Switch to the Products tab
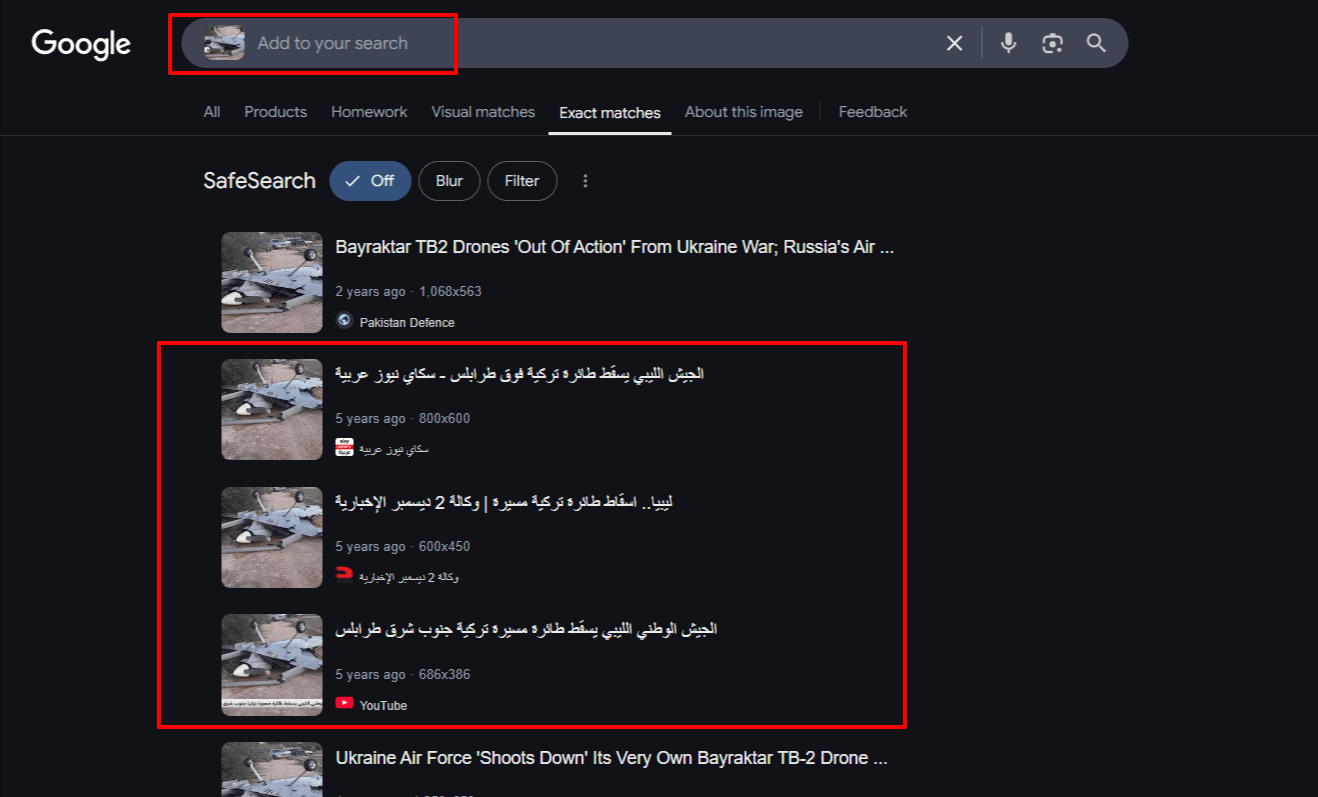The image size is (1318, 797). point(275,112)
